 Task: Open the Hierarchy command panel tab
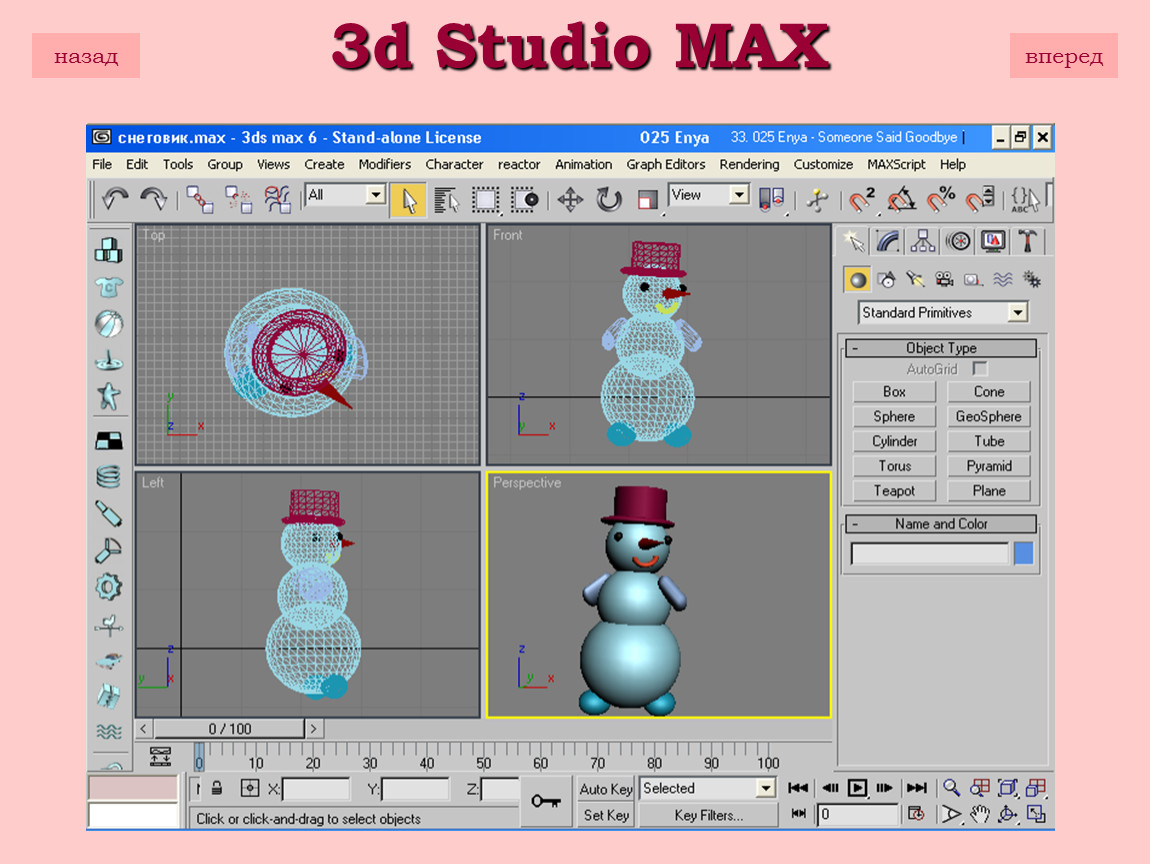923,241
